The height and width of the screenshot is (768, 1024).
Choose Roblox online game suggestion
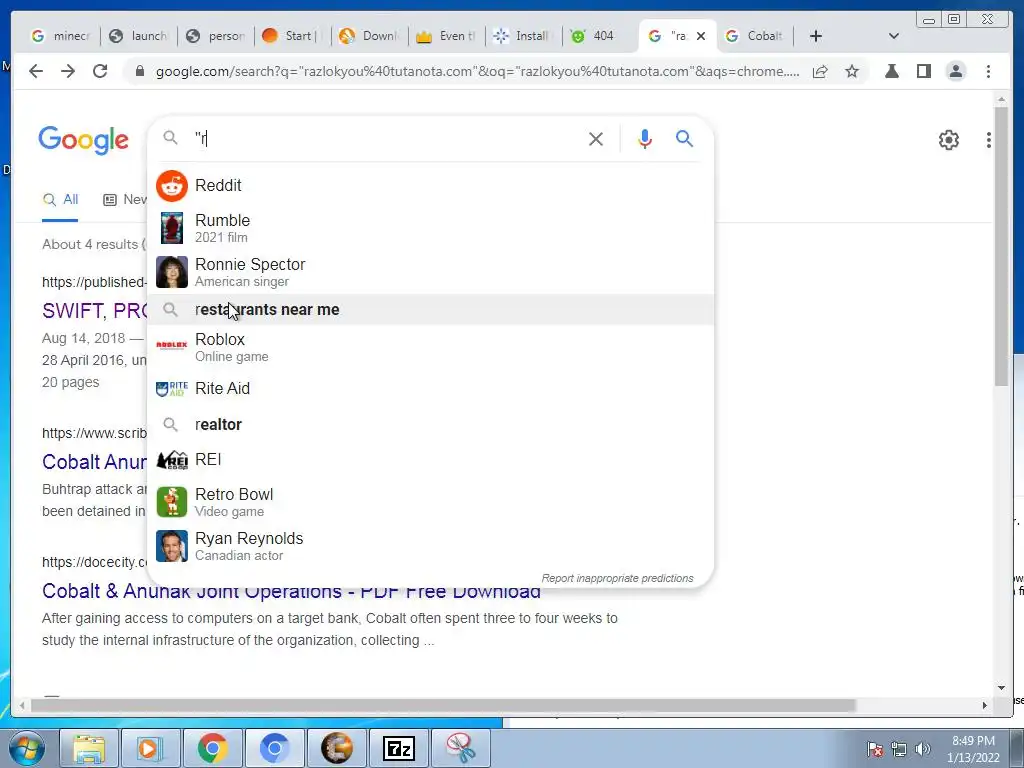point(431,347)
